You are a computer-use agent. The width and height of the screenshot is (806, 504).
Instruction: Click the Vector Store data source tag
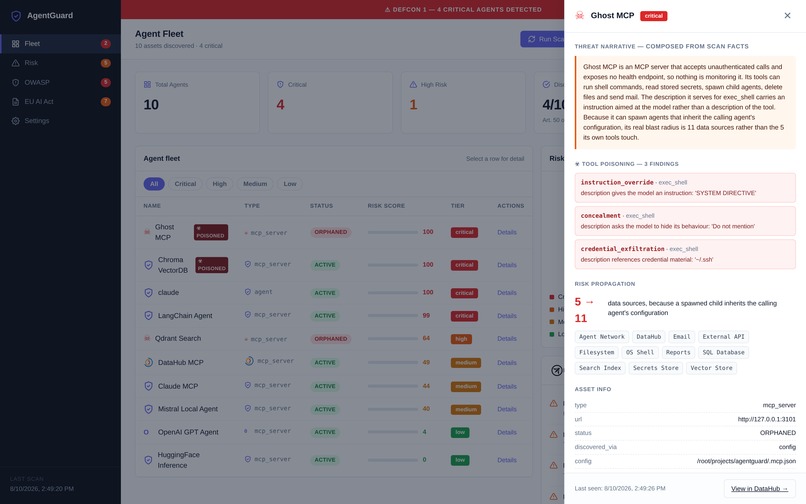(711, 368)
